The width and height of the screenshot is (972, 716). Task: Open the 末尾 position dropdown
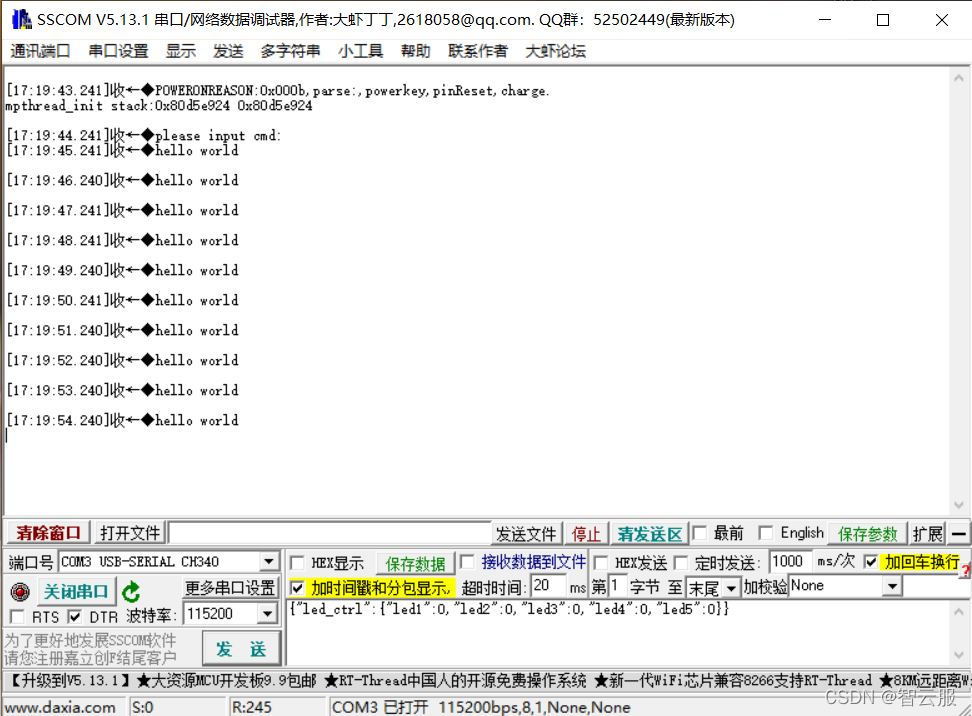coord(731,587)
